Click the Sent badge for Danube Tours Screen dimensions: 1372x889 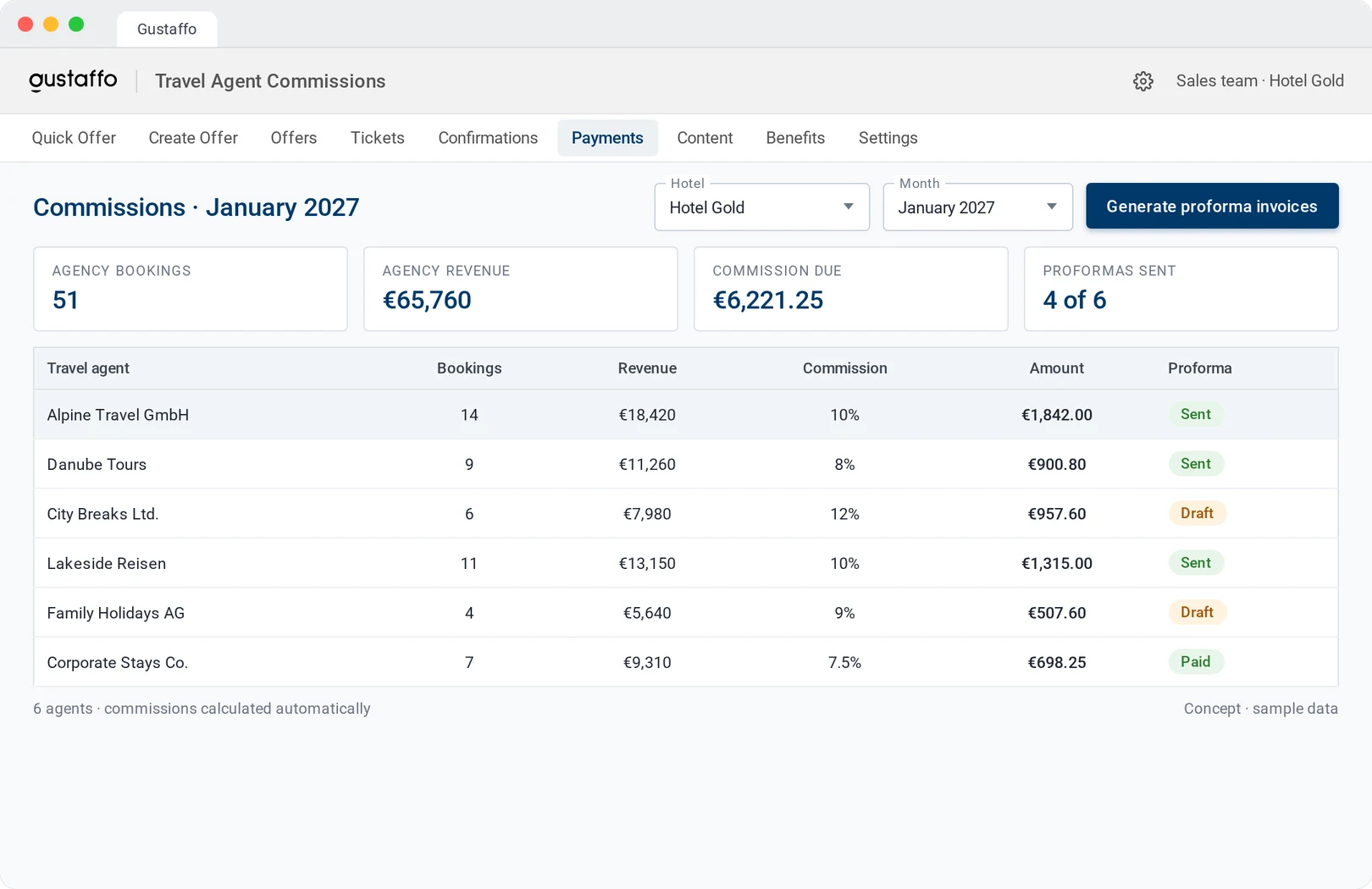1196,464
